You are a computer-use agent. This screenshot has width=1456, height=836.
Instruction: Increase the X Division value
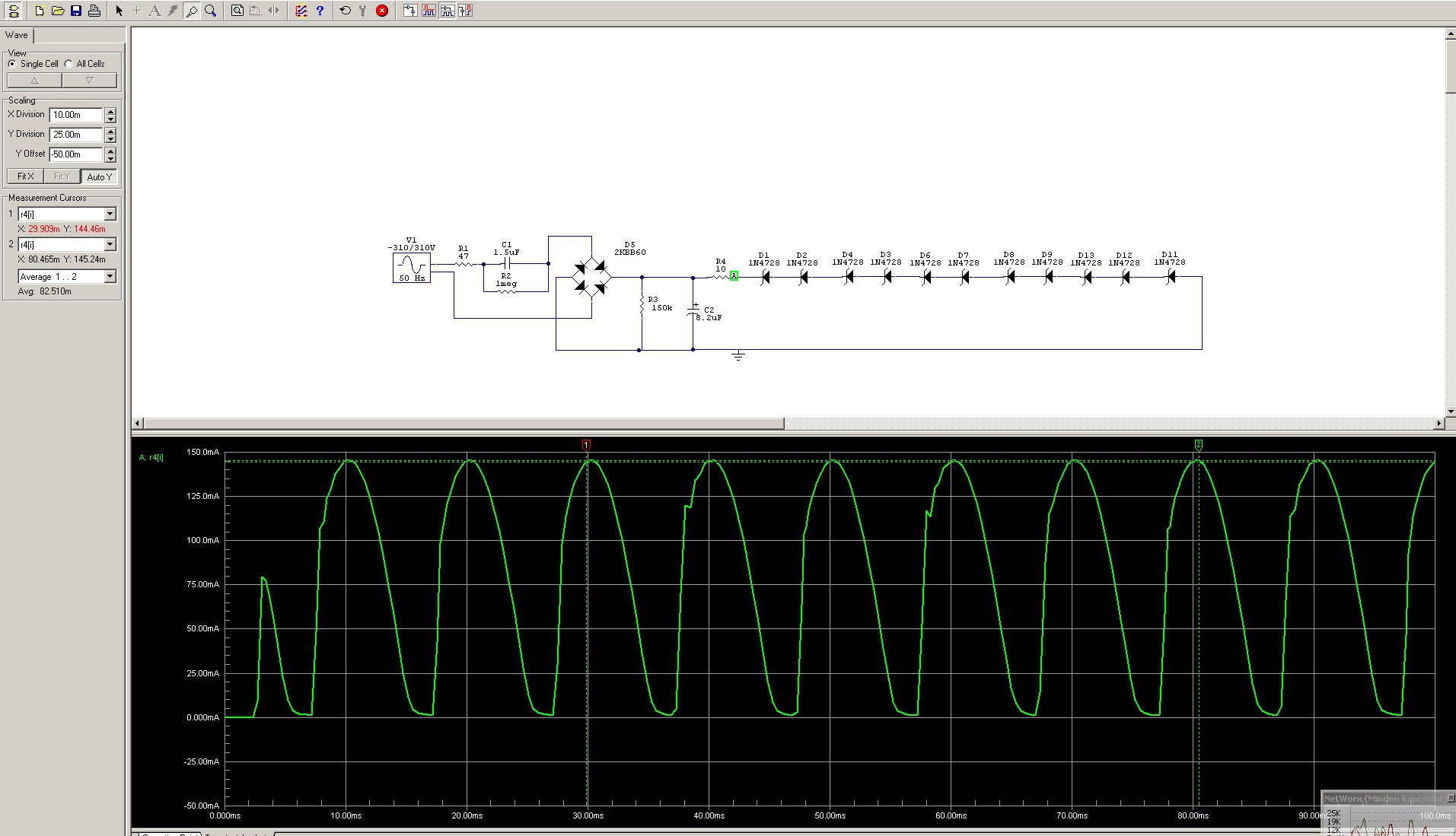111,111
